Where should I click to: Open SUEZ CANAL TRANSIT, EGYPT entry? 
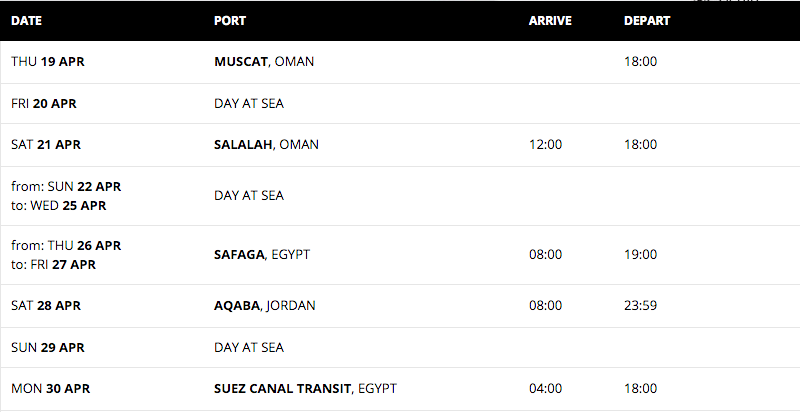tap(305, 389)
